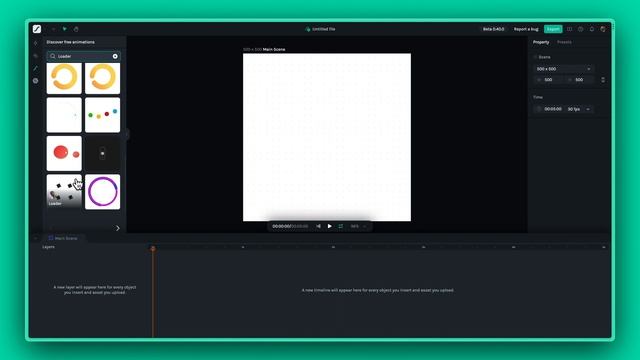The width and height of the screenshot is (640, 360).
Task: Click the scene width field showing 500
Action: pyautogui.click(x=549, y=80)
